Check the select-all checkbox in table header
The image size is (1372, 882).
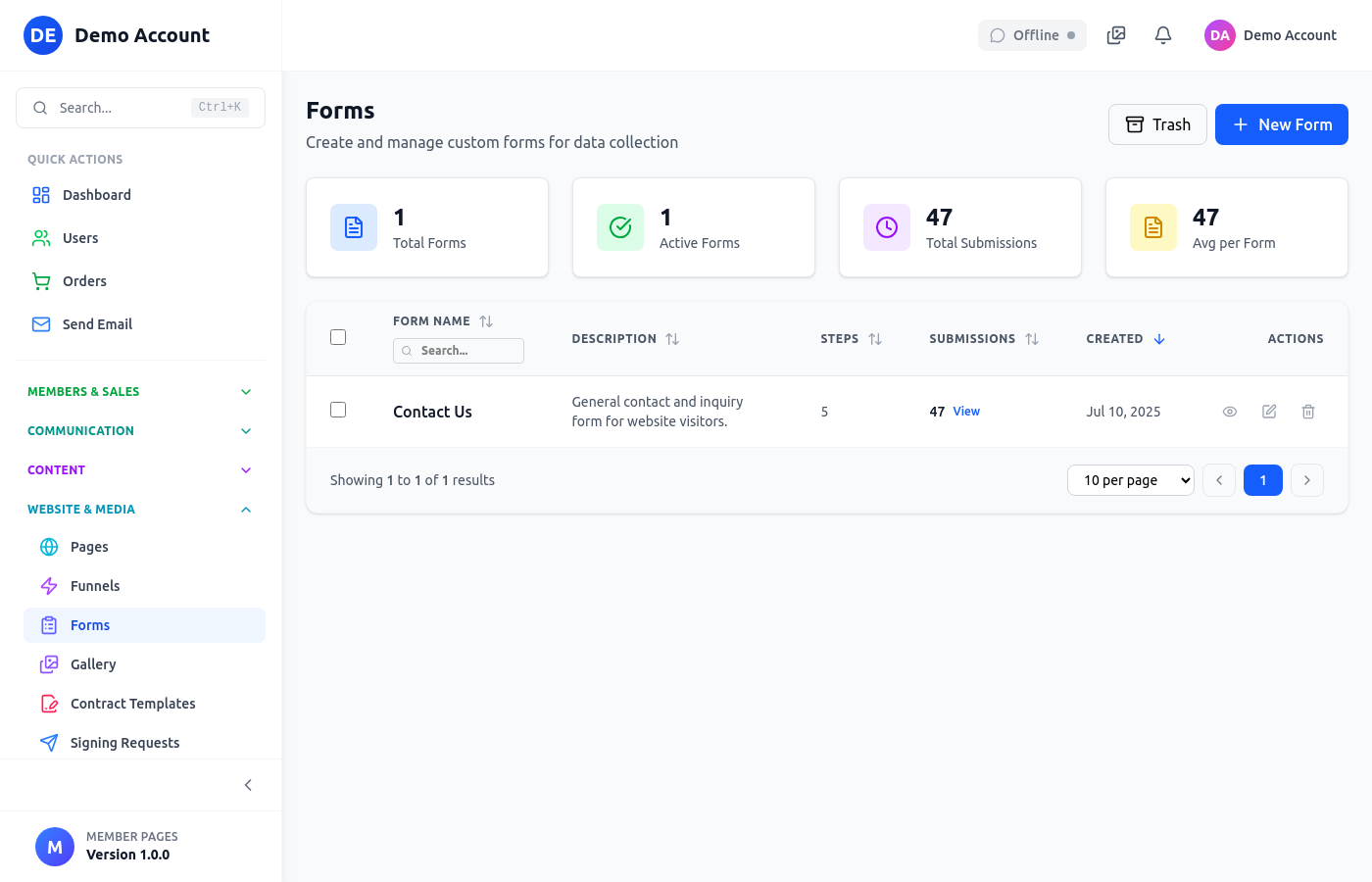click(x=338, y=336)
